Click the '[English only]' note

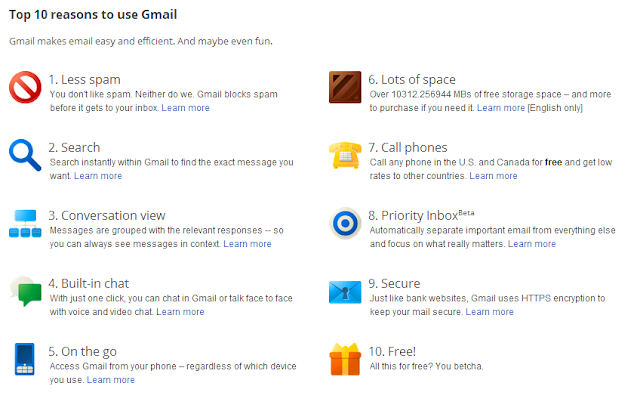(555, 108)
